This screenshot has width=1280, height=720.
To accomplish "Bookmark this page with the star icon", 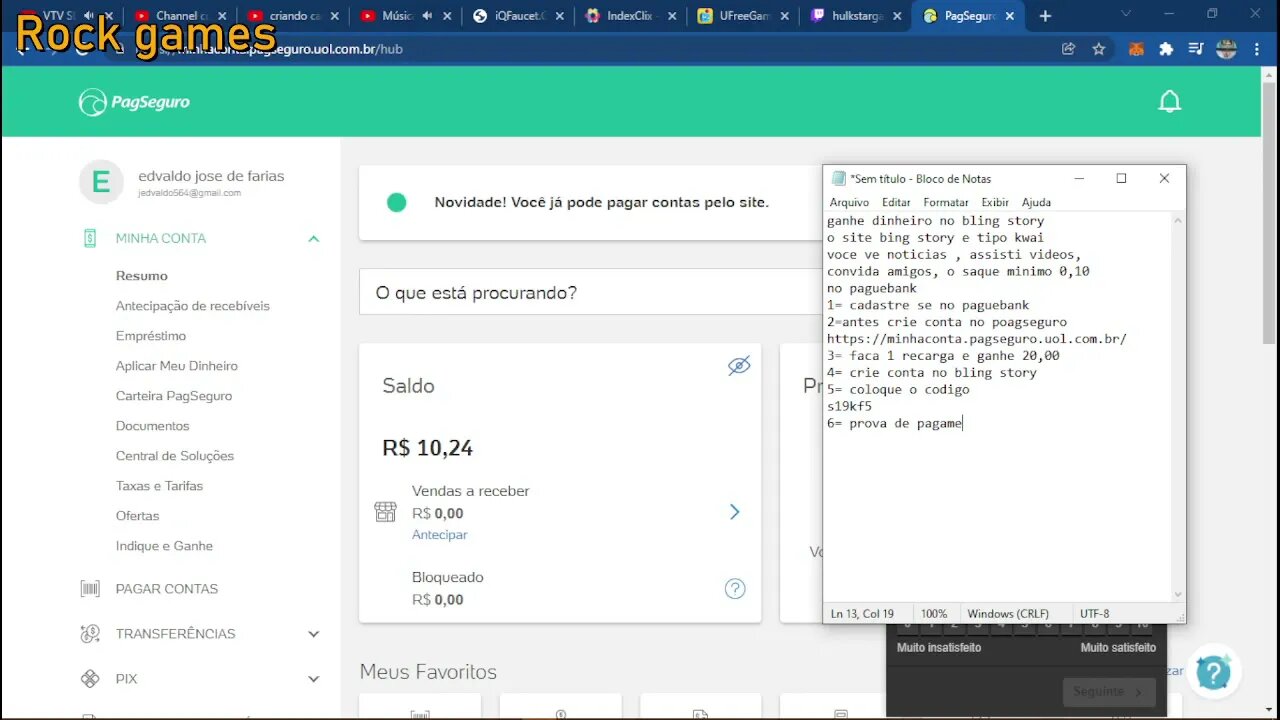I will click(1099, 48).
